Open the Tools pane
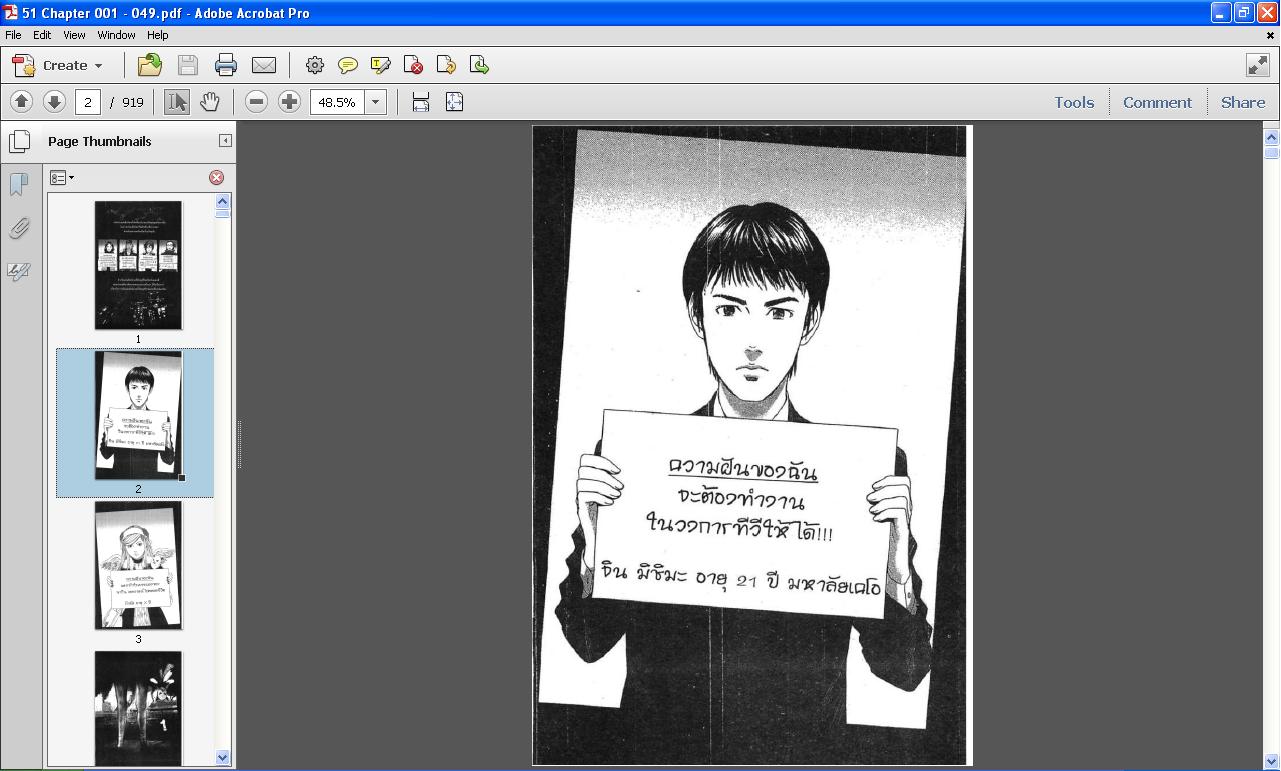The height and width of the screenshot is (771, 1281). pyautogui.click(x=1074, y=102)
